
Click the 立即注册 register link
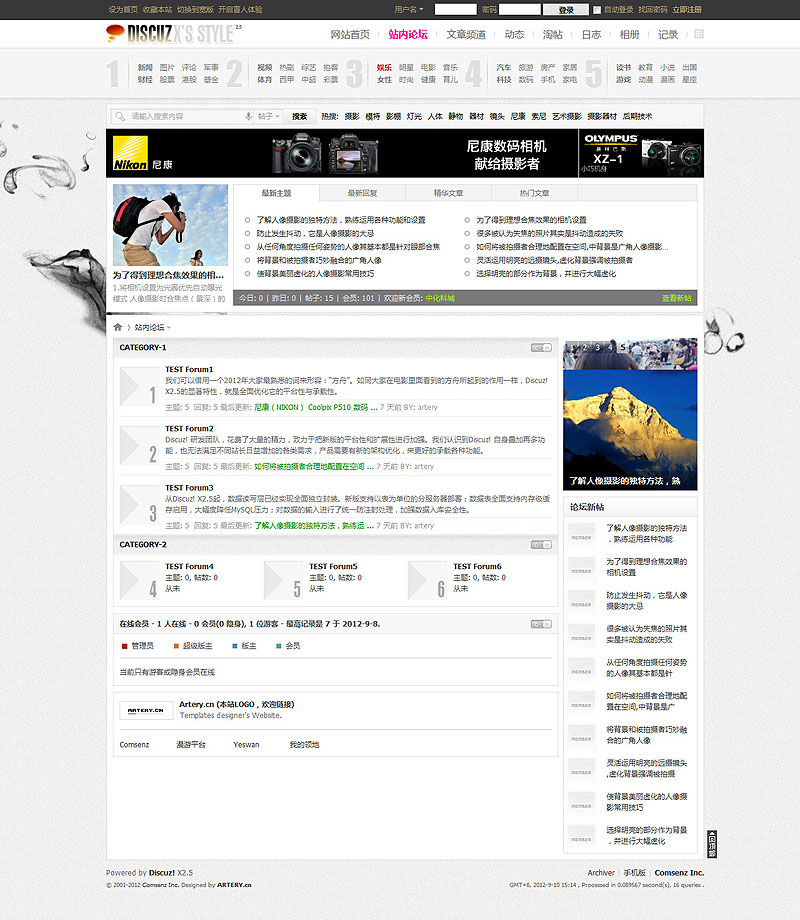pyautogui.click(x=687, y=9)
